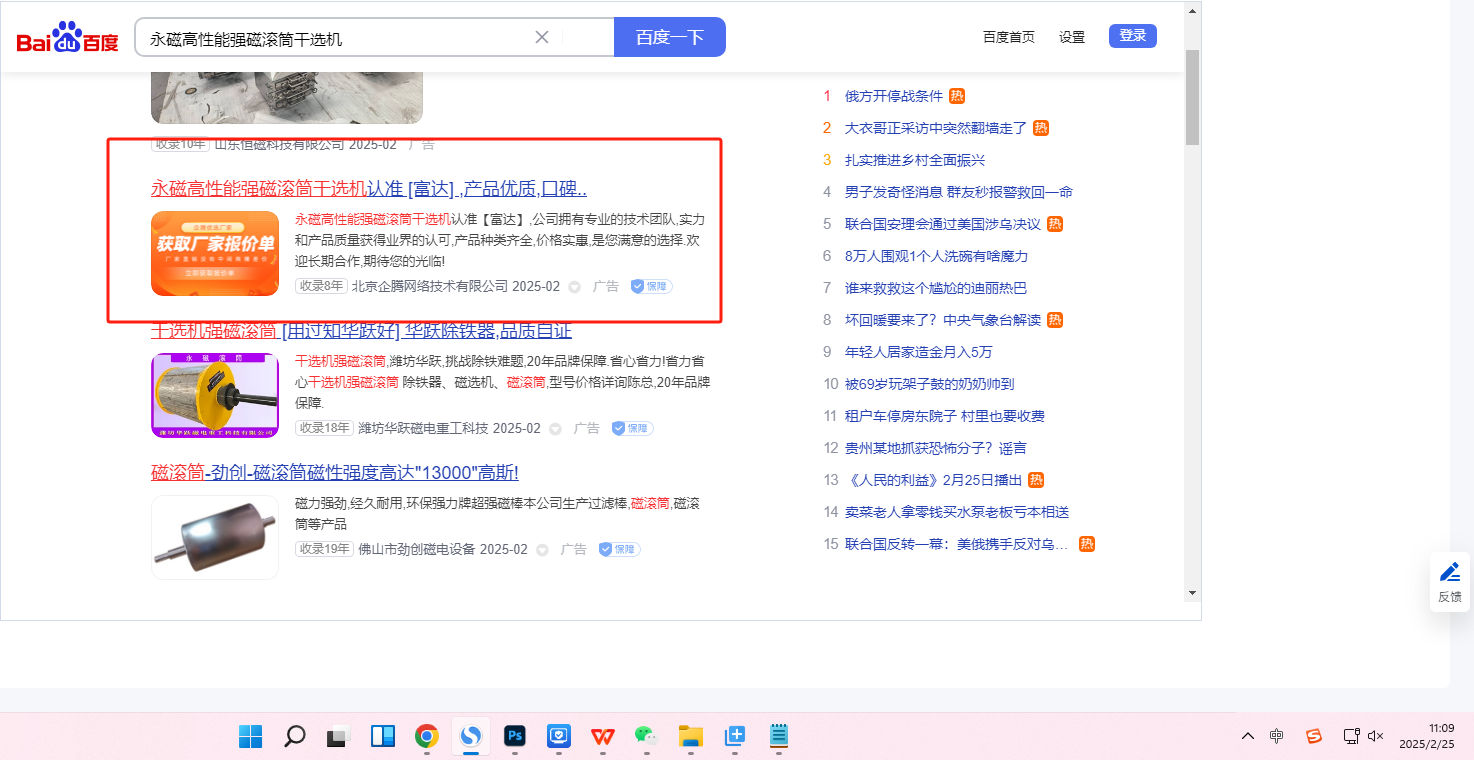The height and width of the screenshot is (760, 1474).
Task: Open hot search item 俄方开停战条件
Action: (x=893, y=96)
